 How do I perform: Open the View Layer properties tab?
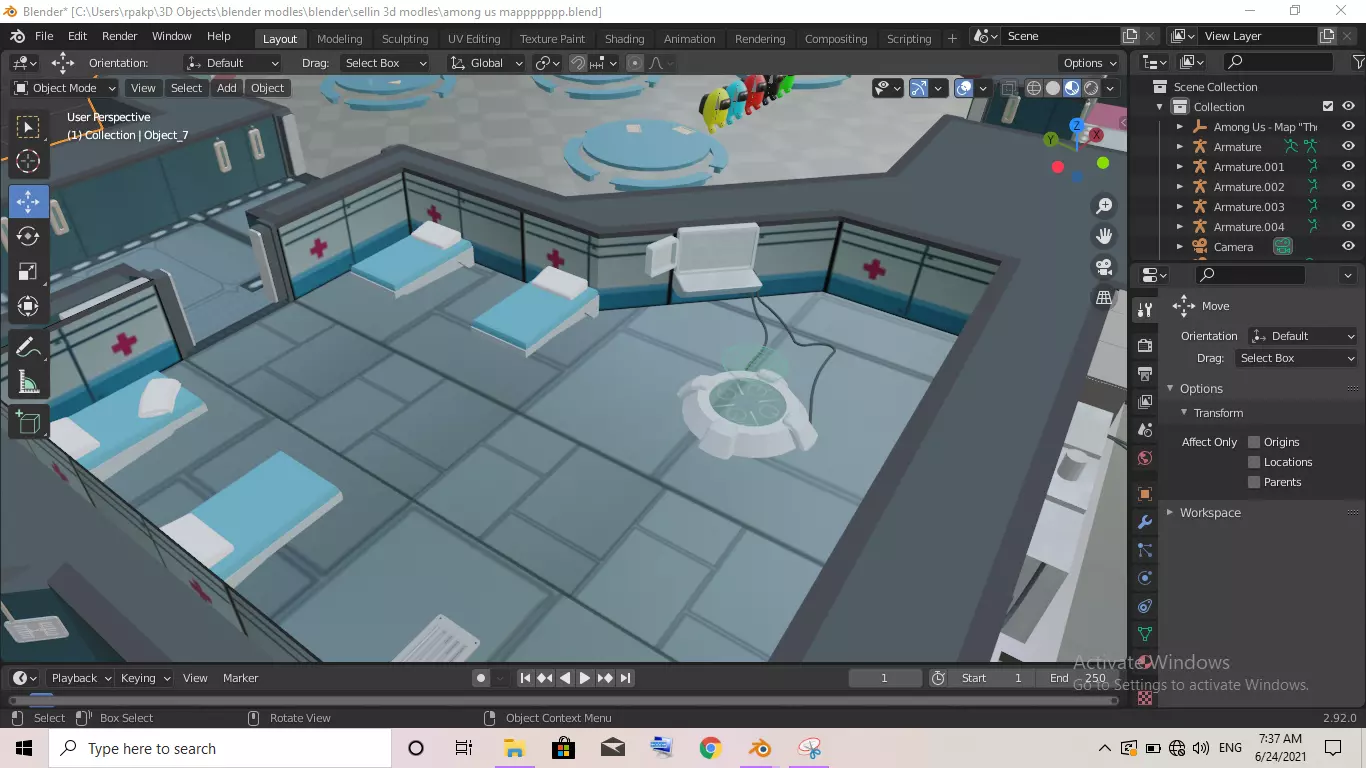1145,401
